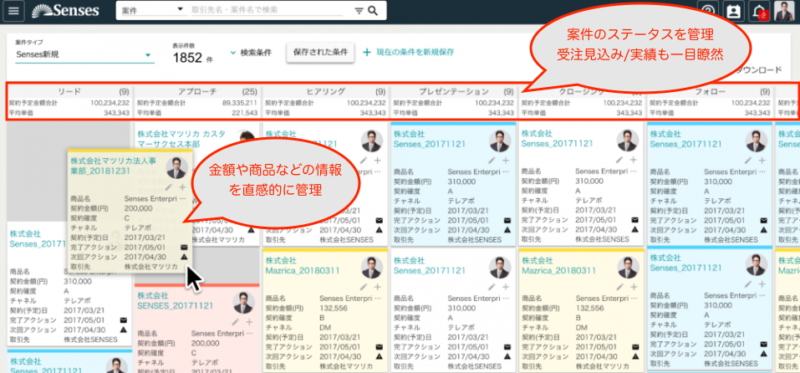800x373 pixels.
Task: Click avatar on クロージング Mazrica_20180311 card
Action: pos(628,267)
